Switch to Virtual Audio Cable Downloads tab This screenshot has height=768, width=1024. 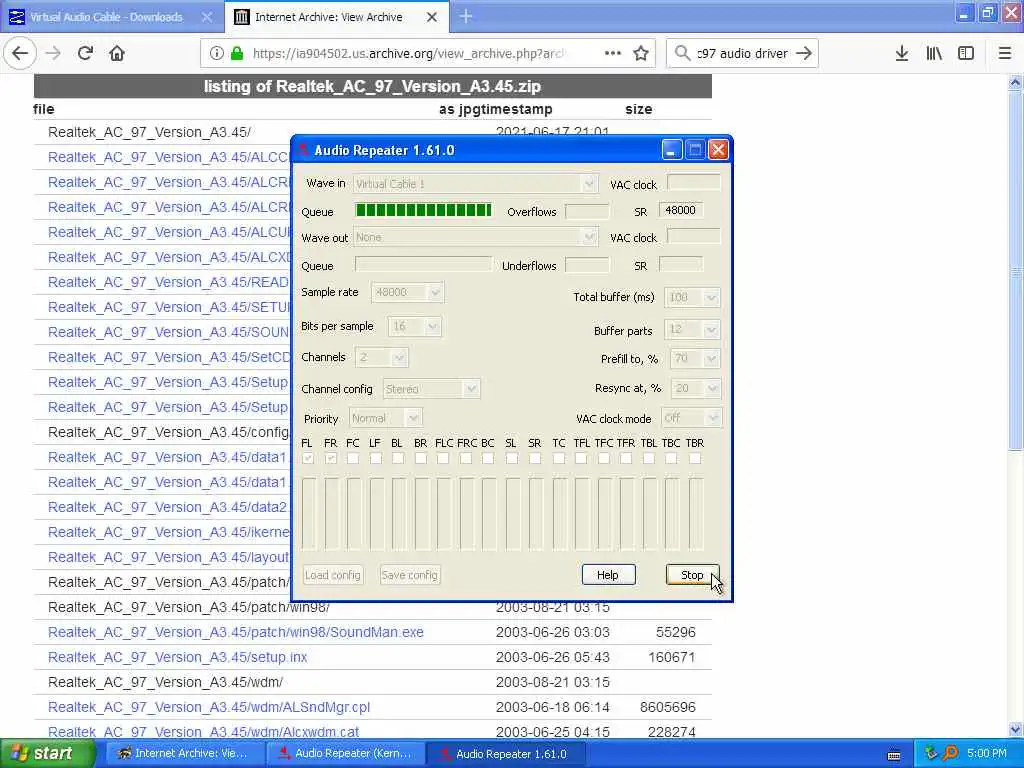coord(111,17)
